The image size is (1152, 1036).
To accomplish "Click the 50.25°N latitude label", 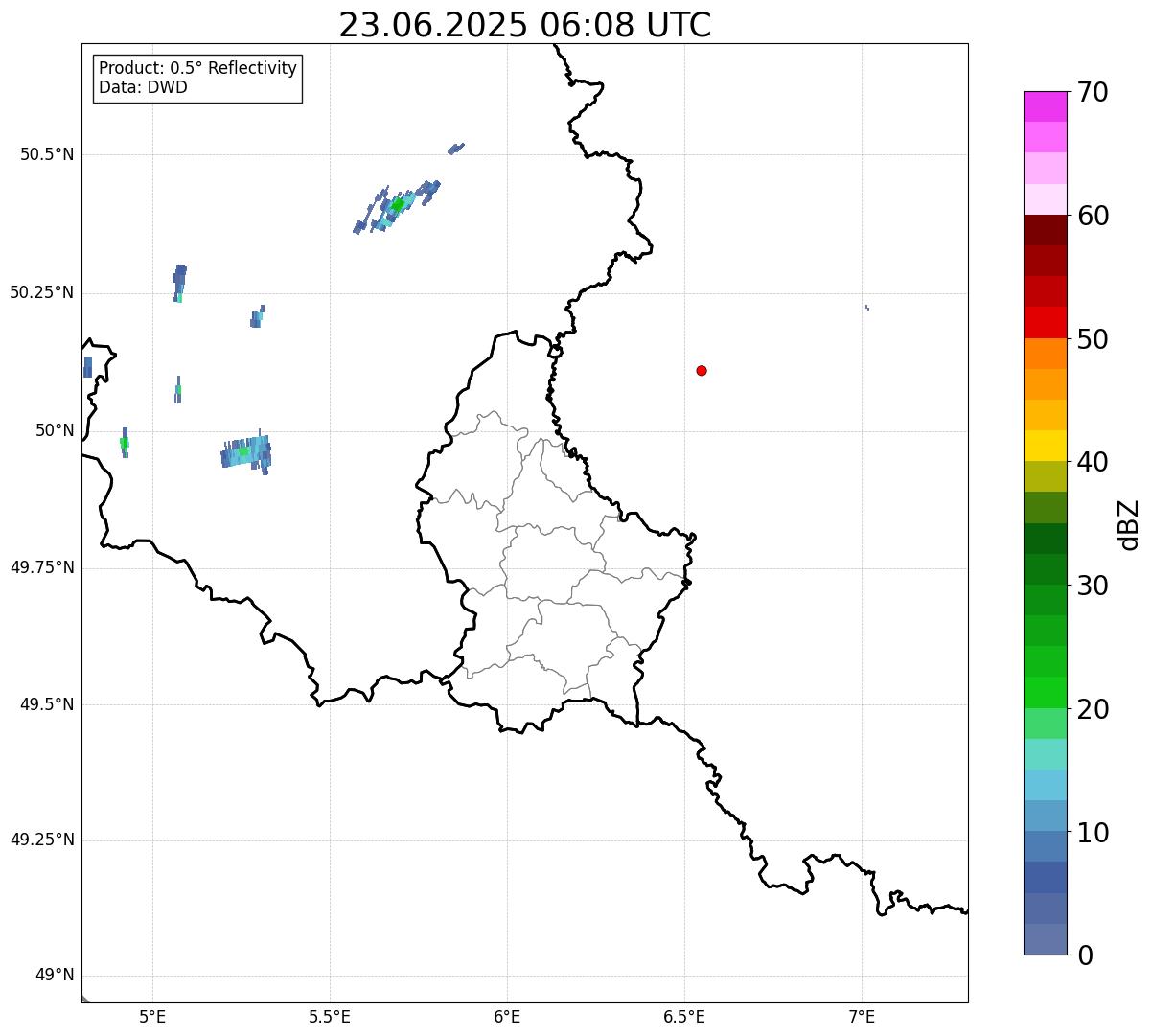I will (42, 292).
